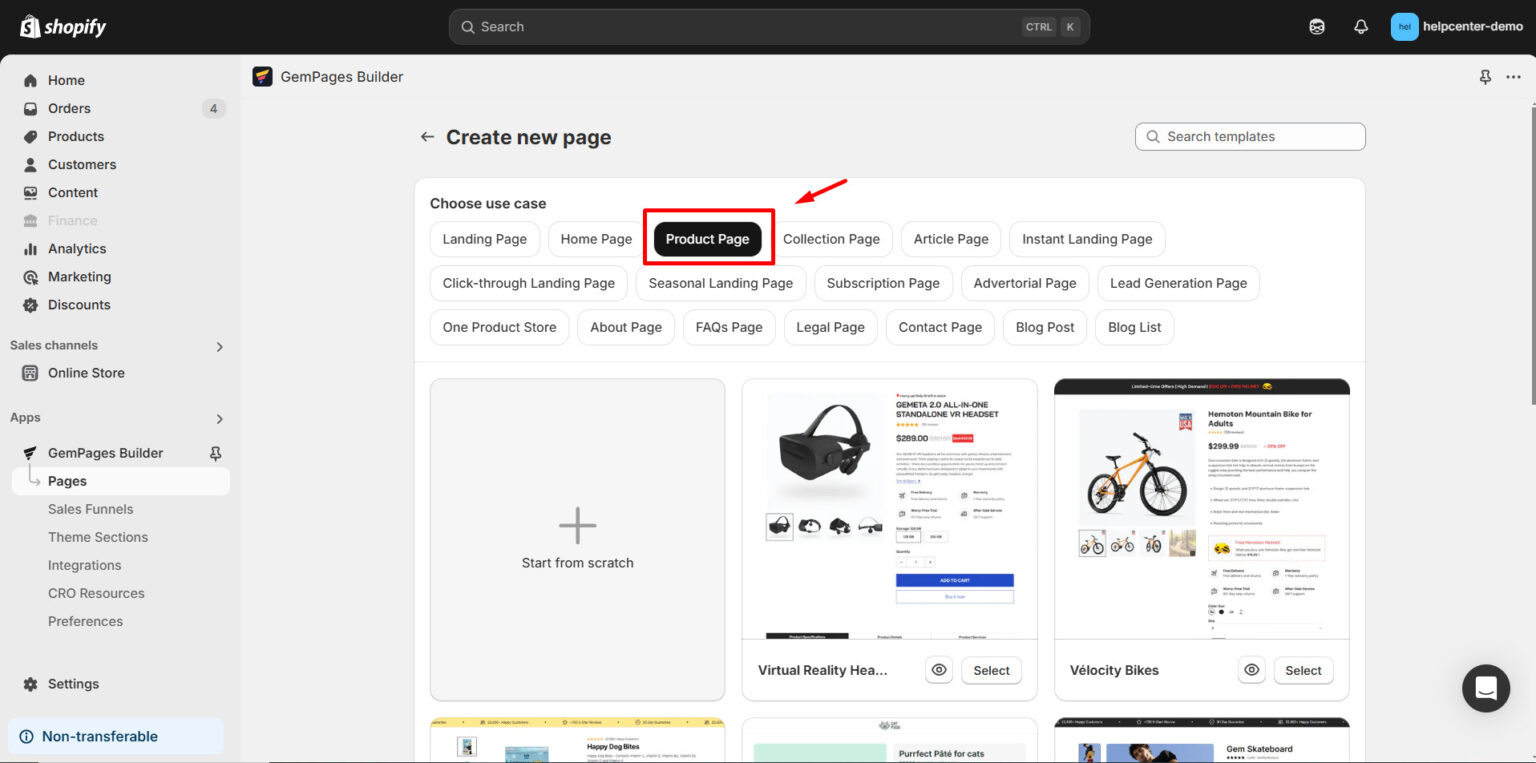The image size is (1536, 763).
Task: Expand the Apps section
Action: coord(219,418)
